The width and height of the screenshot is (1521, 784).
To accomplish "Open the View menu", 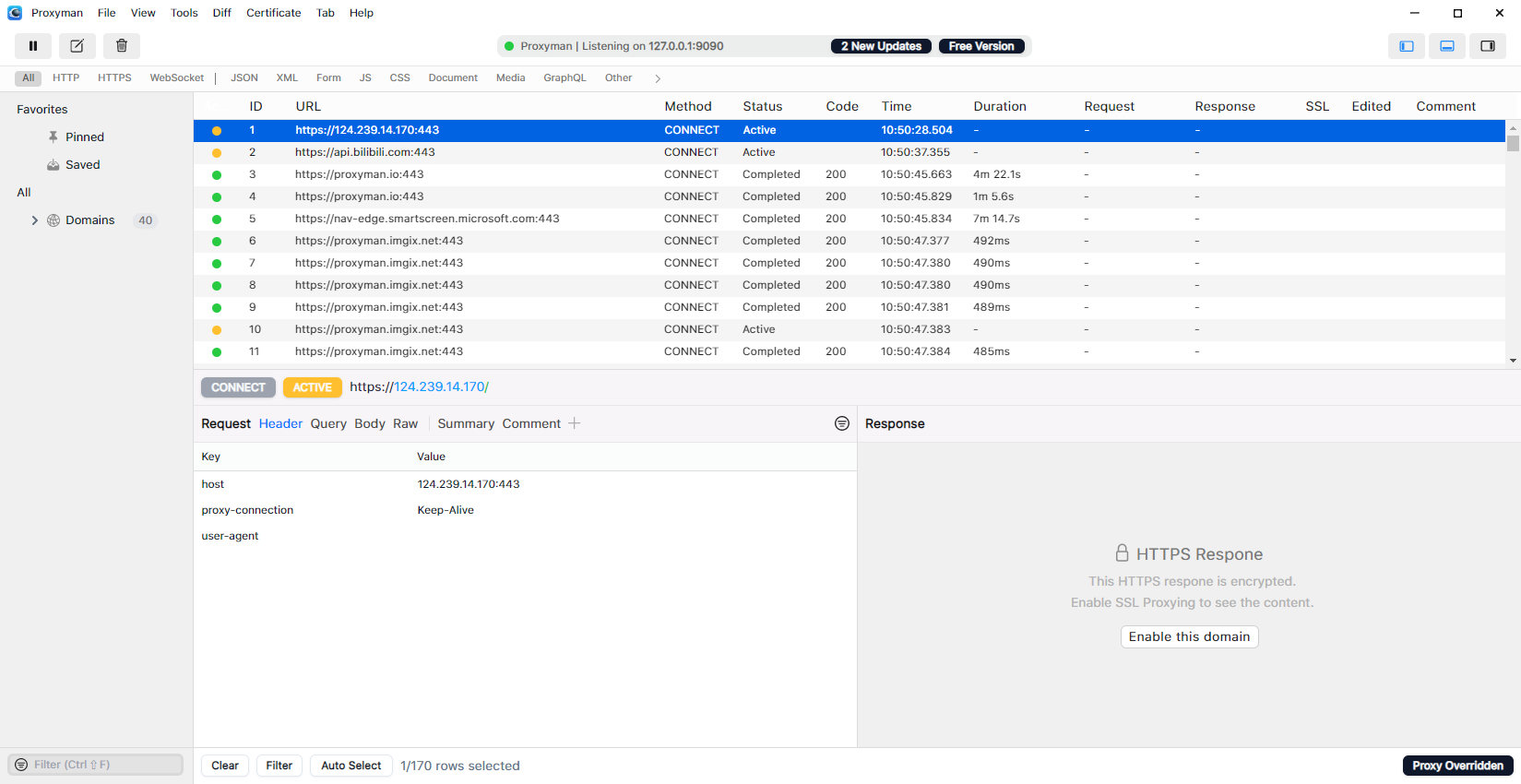I will click(x=143, y=13).
